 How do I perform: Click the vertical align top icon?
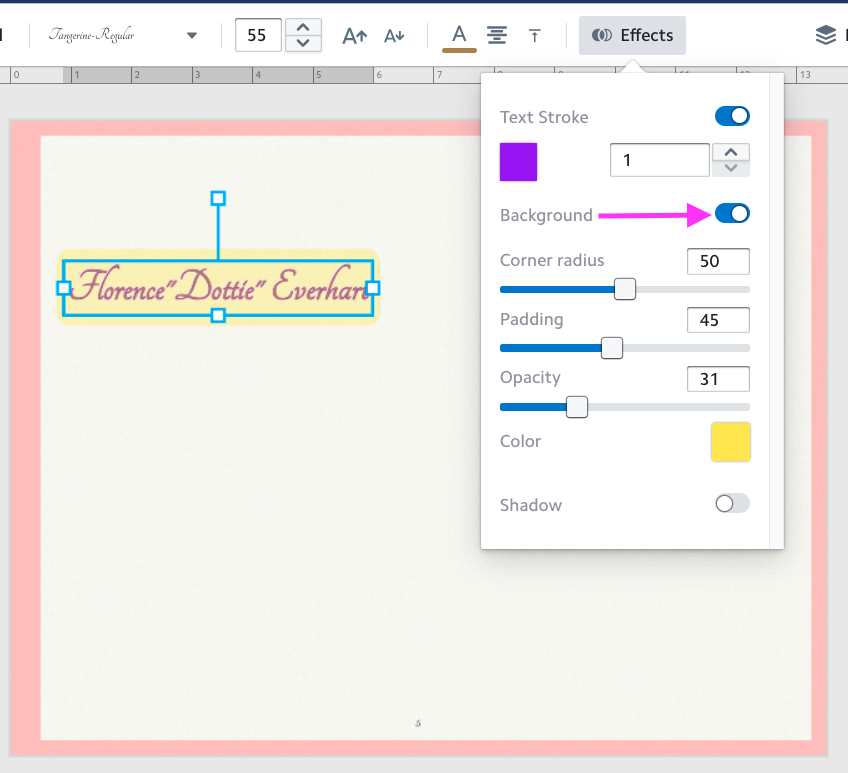point(535,35)
